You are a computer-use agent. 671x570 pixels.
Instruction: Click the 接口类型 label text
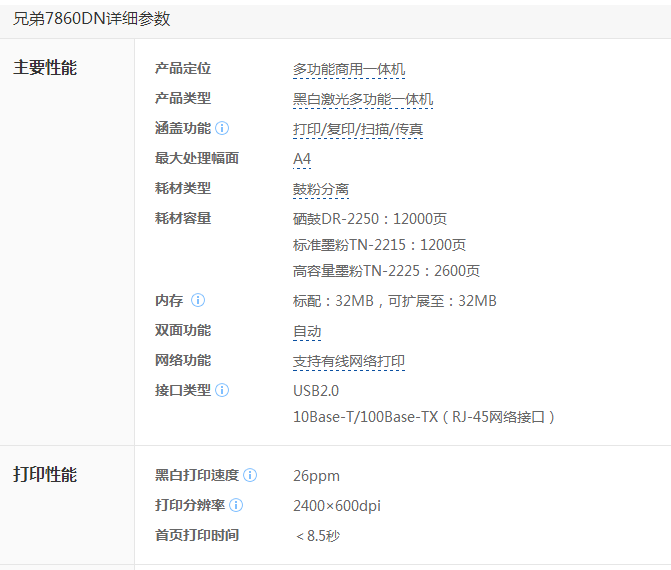click(x=183, y=390)
